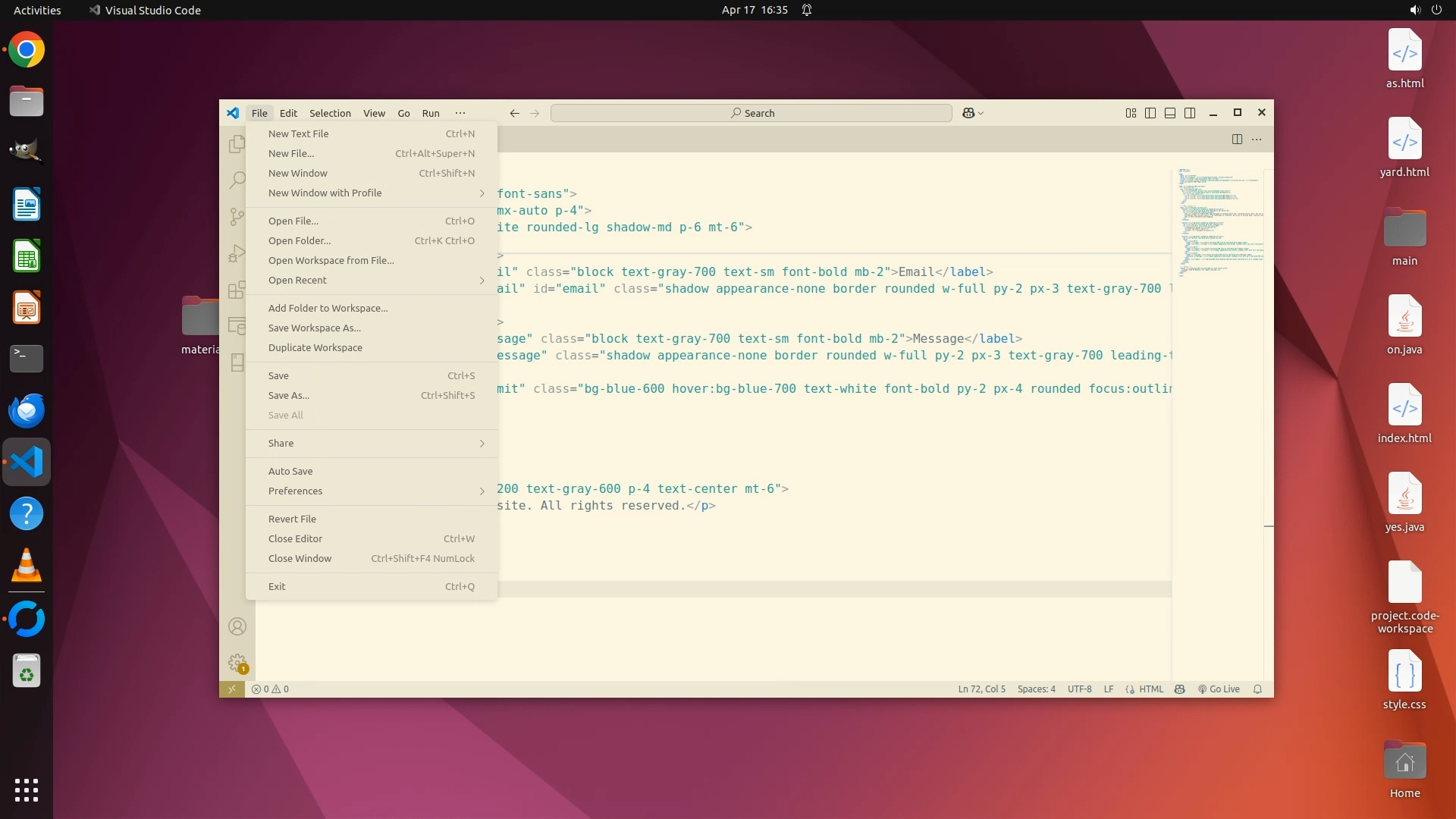Screen dimensions: 1456x819
Task: Open the Extensions view icon
Action: click(237, 290)
